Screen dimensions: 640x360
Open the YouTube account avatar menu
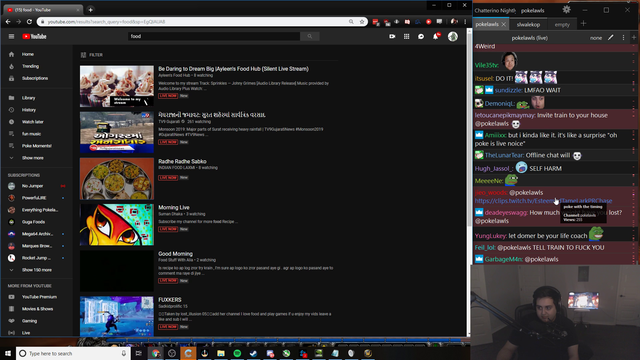click(453, 36)
